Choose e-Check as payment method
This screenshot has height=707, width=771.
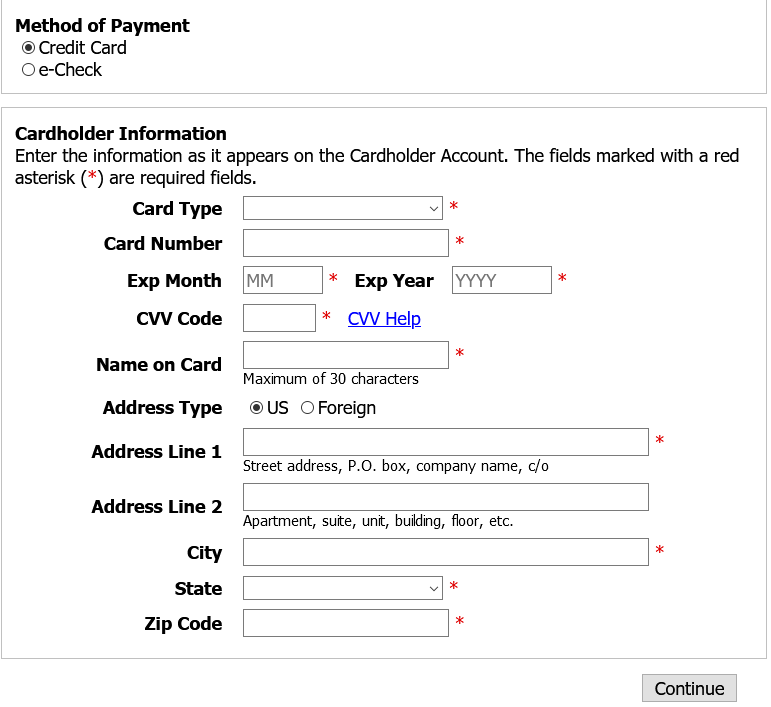click(x=29, y=70)
